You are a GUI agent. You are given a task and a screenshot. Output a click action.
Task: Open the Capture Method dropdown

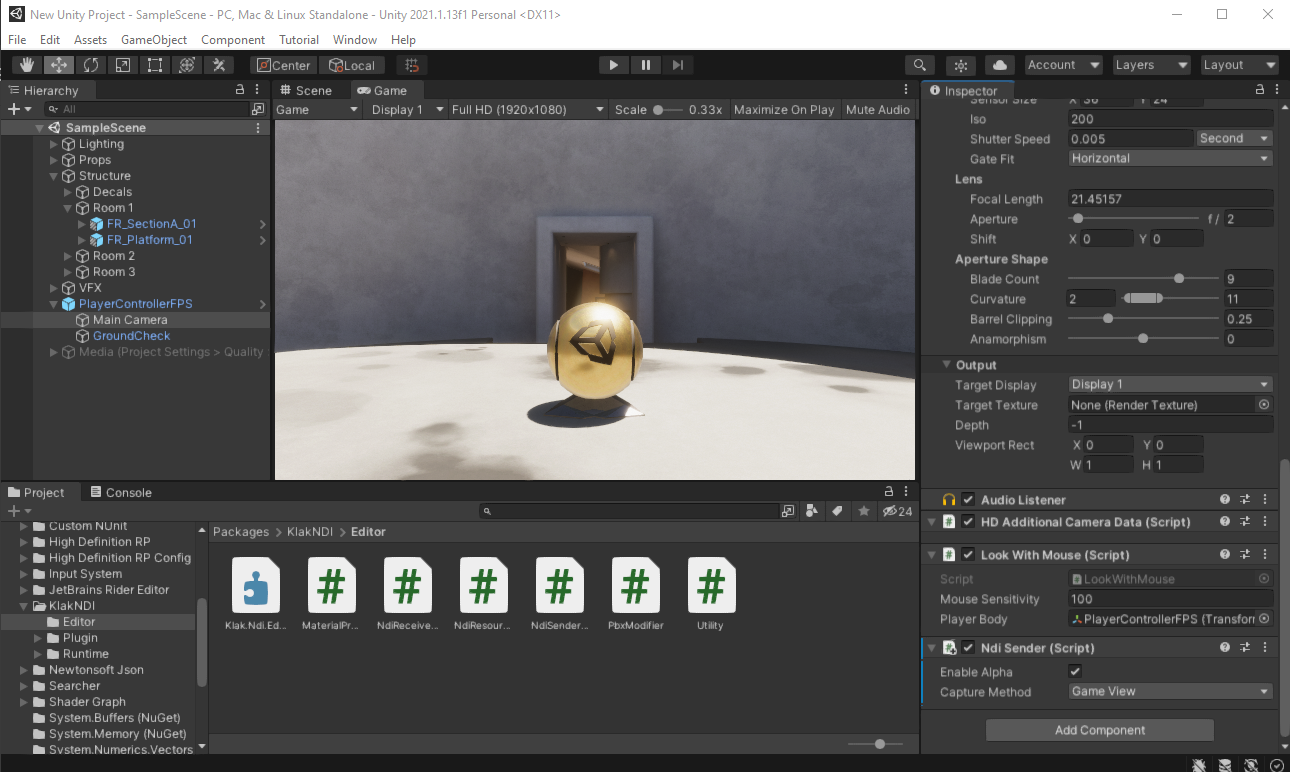point(1168,691)
